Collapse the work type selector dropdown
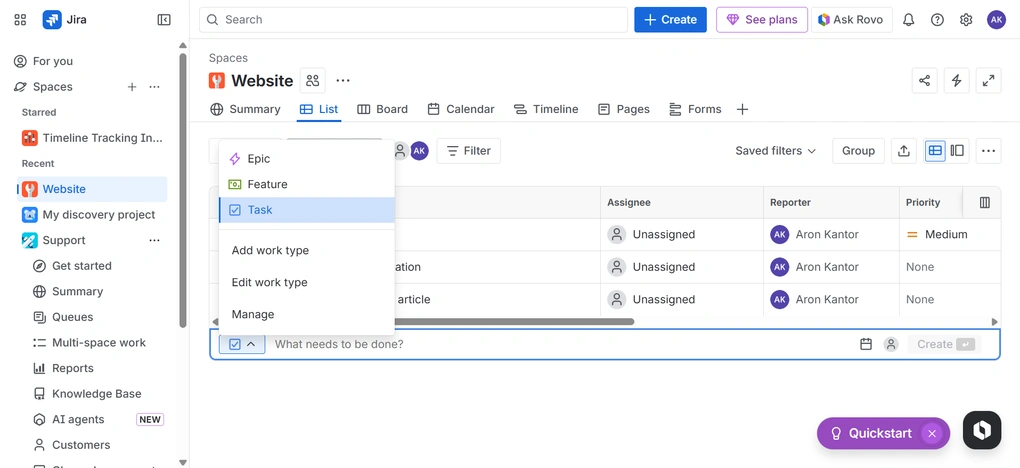Image resolution: width=1020 pixels, height=468 pixels. [x=242, y=344]
